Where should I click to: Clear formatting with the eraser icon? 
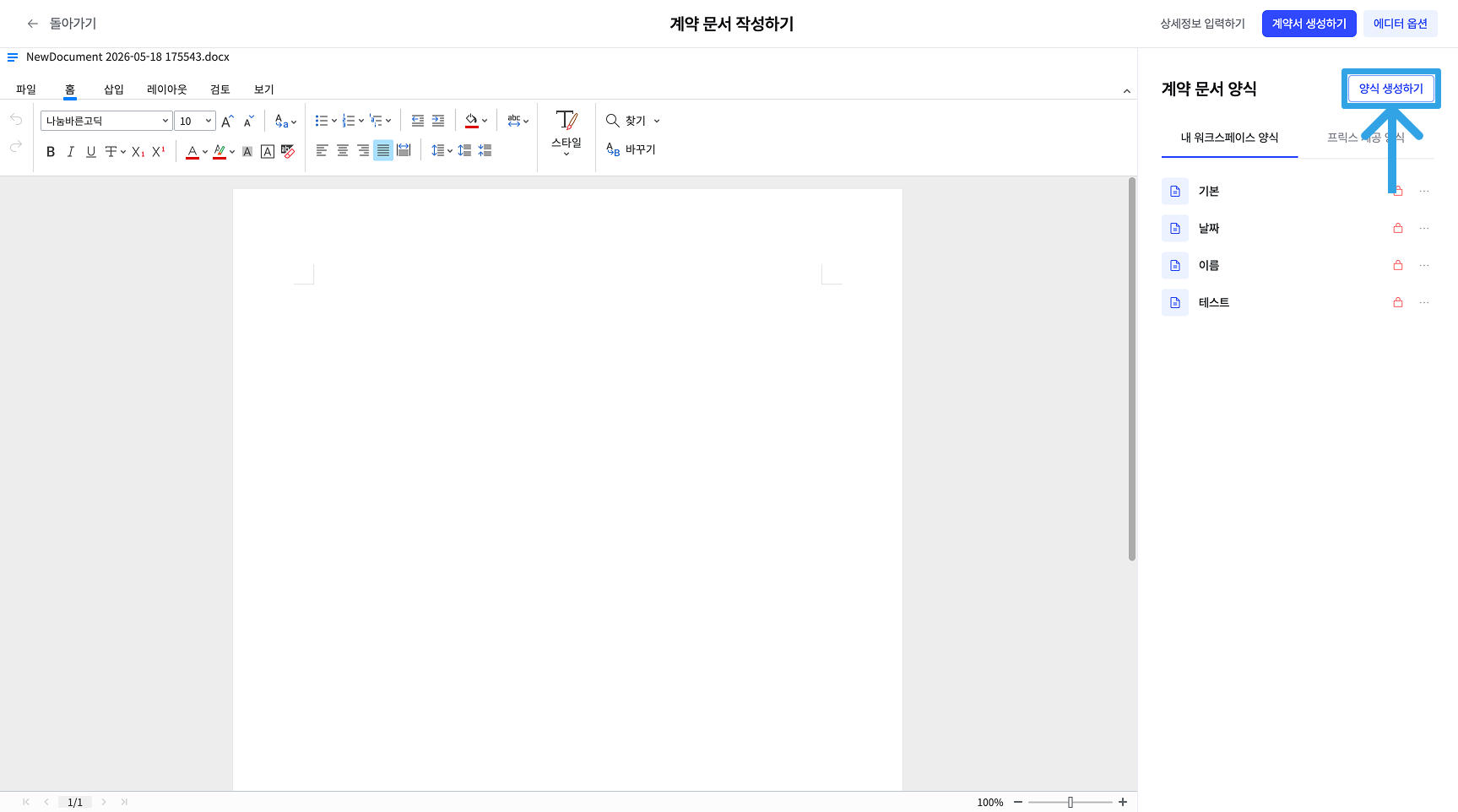point(288,151)
